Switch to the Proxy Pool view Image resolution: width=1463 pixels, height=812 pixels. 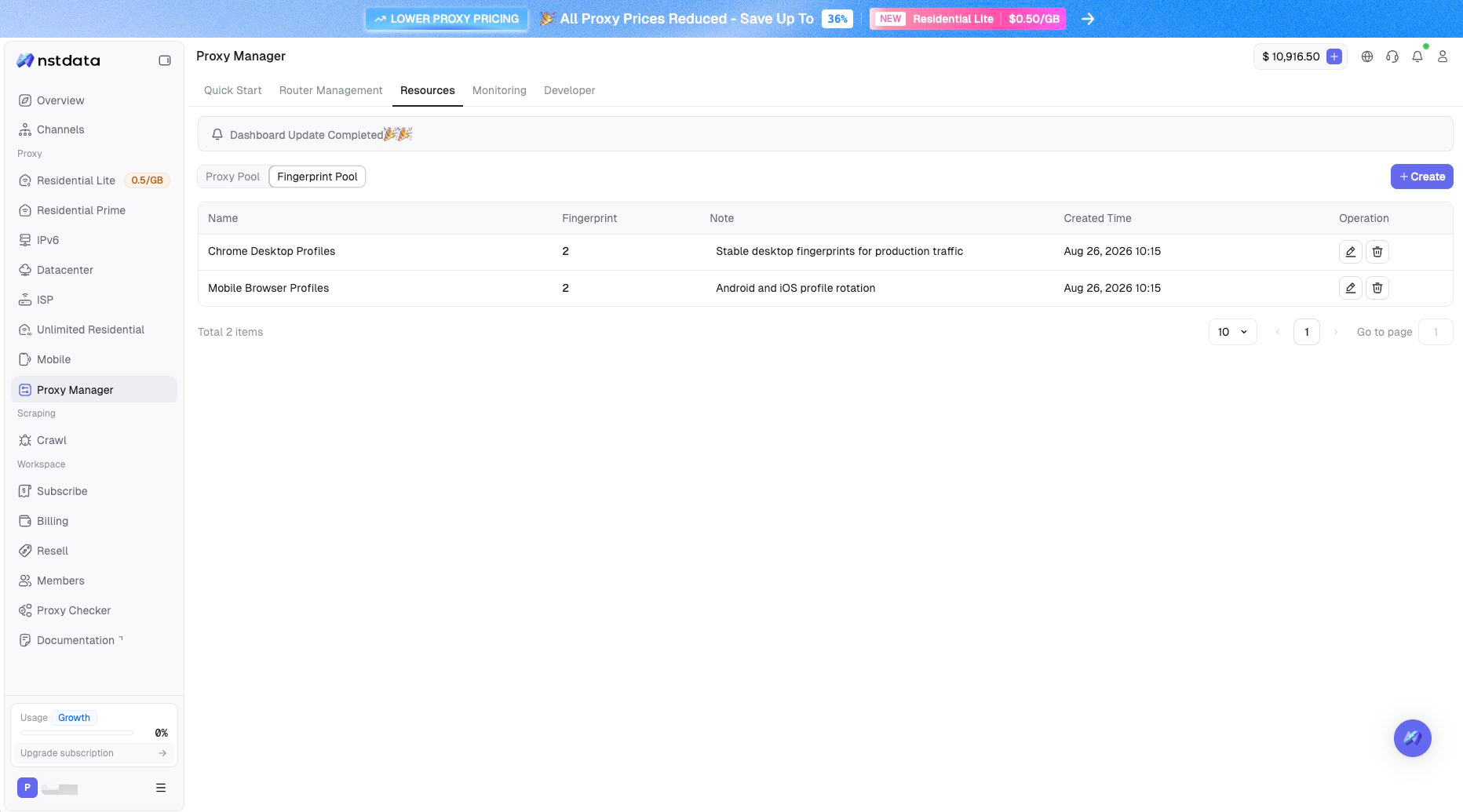point(232,177)
